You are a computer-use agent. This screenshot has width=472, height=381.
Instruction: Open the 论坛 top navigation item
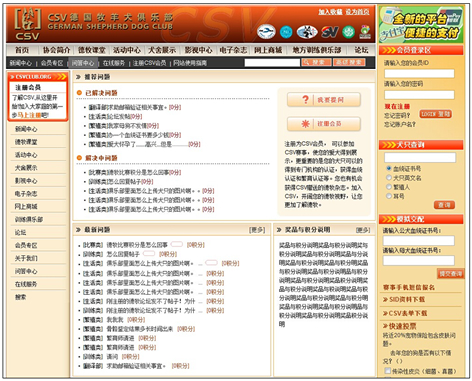(x=361, y=50)
